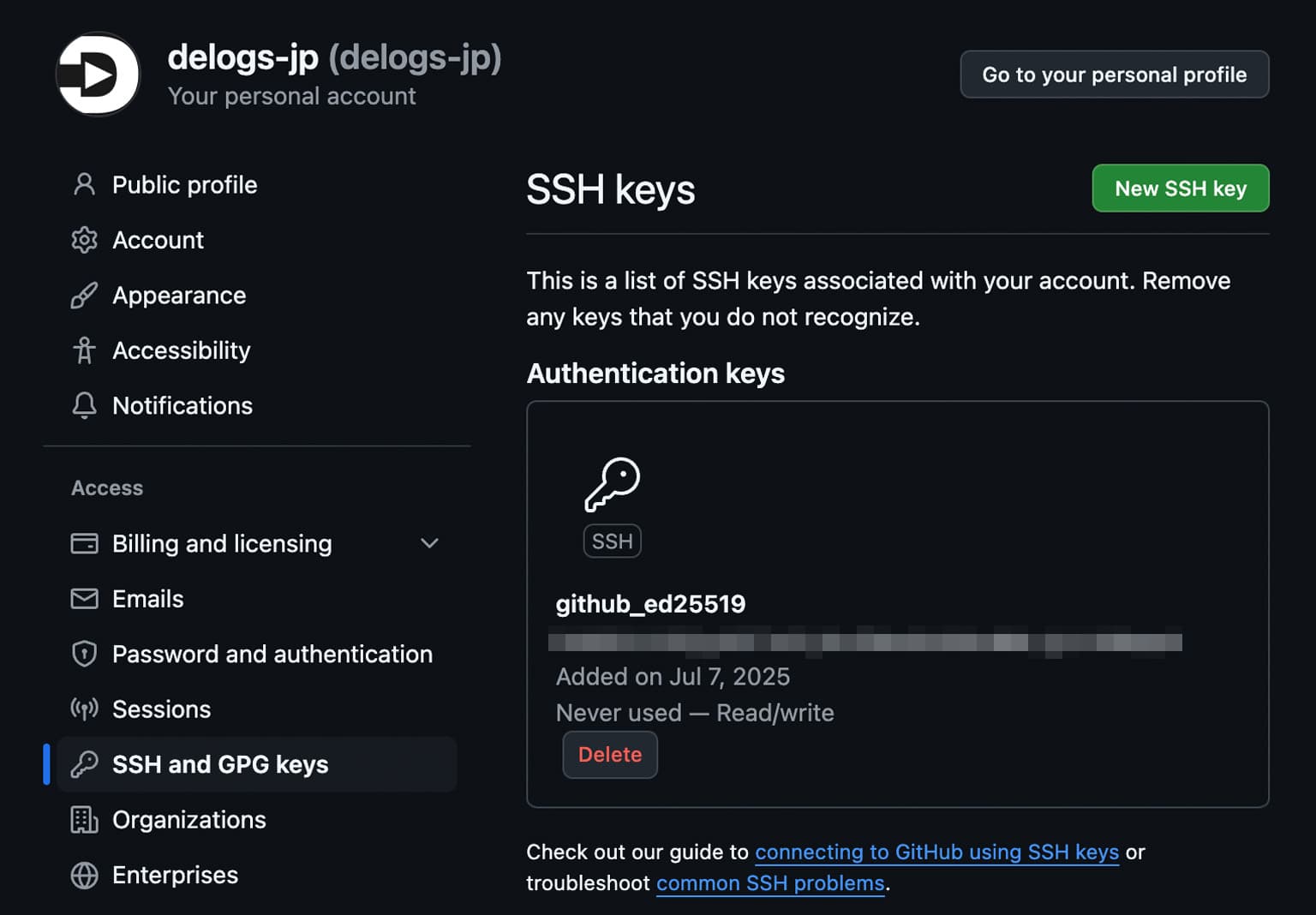The image size is (1316, 915).
Task: Click the New SSH key button
Action: tap(1180, 188)
